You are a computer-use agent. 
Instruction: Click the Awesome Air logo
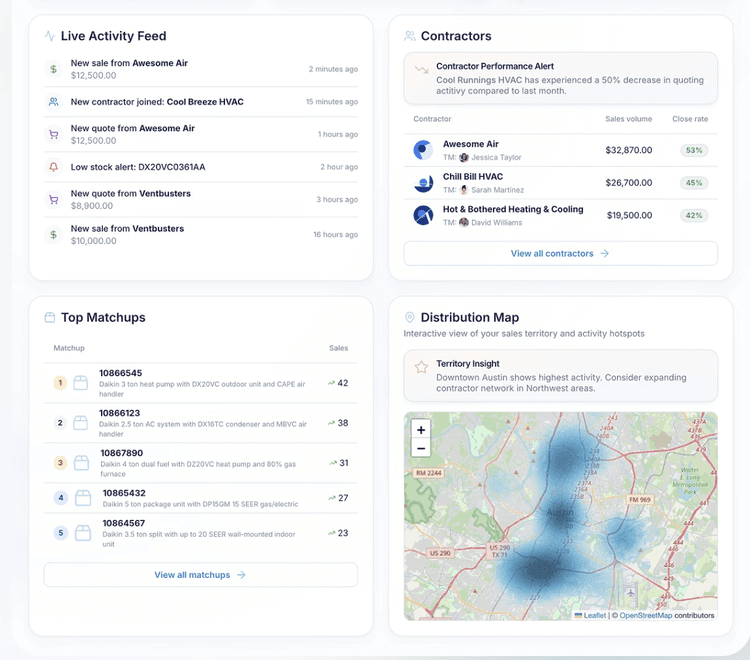point(423,150)
